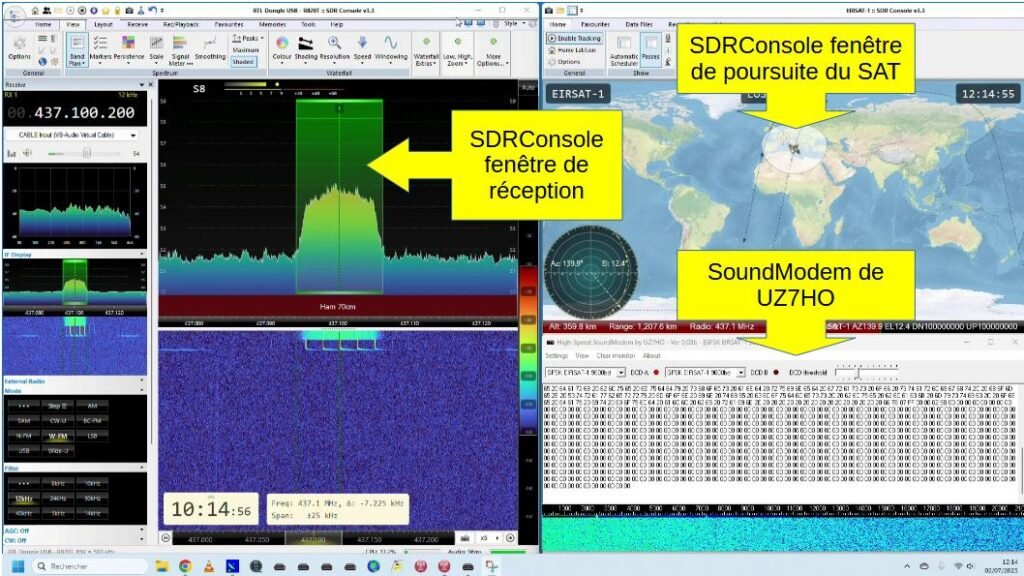
Task: Select the BC-FM mode button
Action: (92, 421)
